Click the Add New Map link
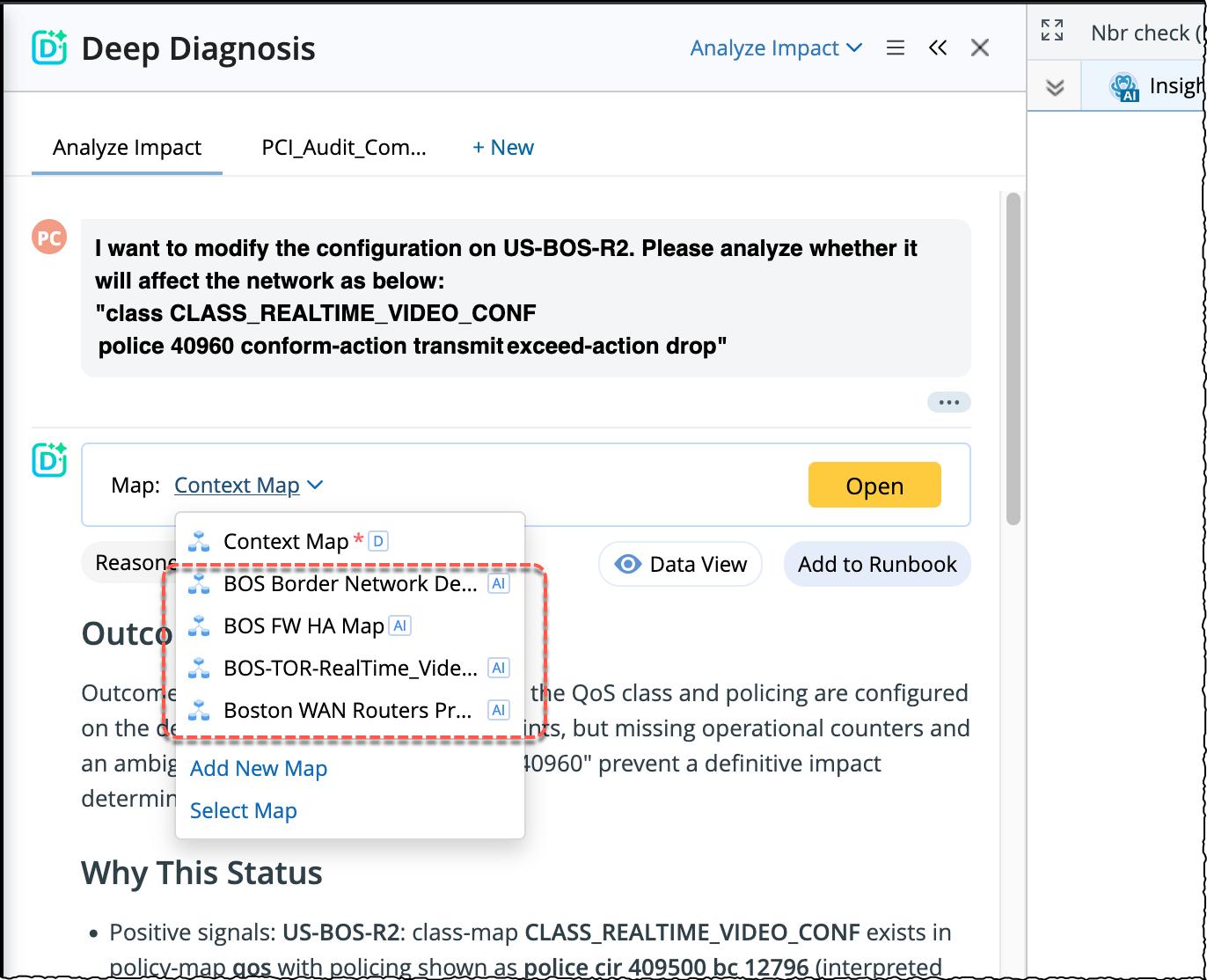The image size is (1207, 980). pos(259,769)
